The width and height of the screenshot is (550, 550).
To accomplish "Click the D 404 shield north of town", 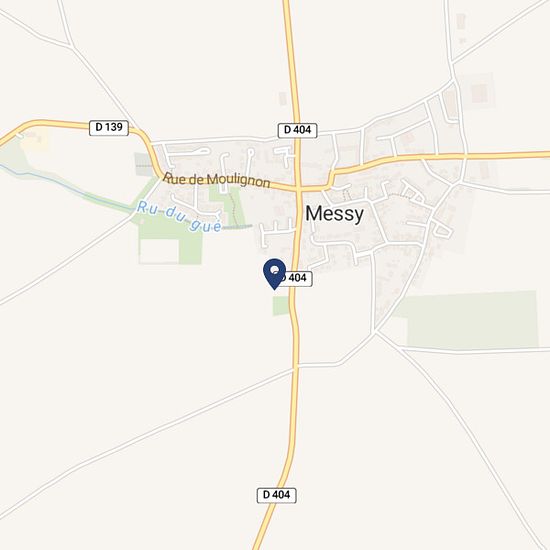I will pyautogui.click(x=297, y=130).
